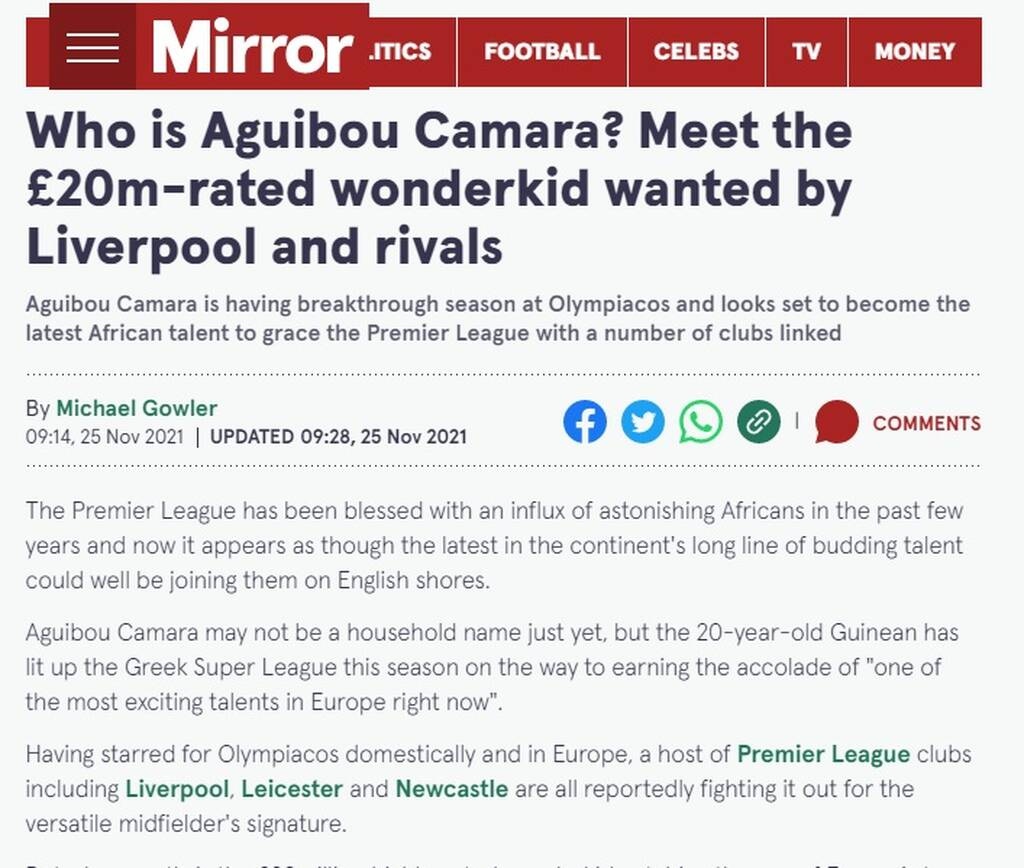
Task: Click the Mirror logo
Action: pos(252,47)
